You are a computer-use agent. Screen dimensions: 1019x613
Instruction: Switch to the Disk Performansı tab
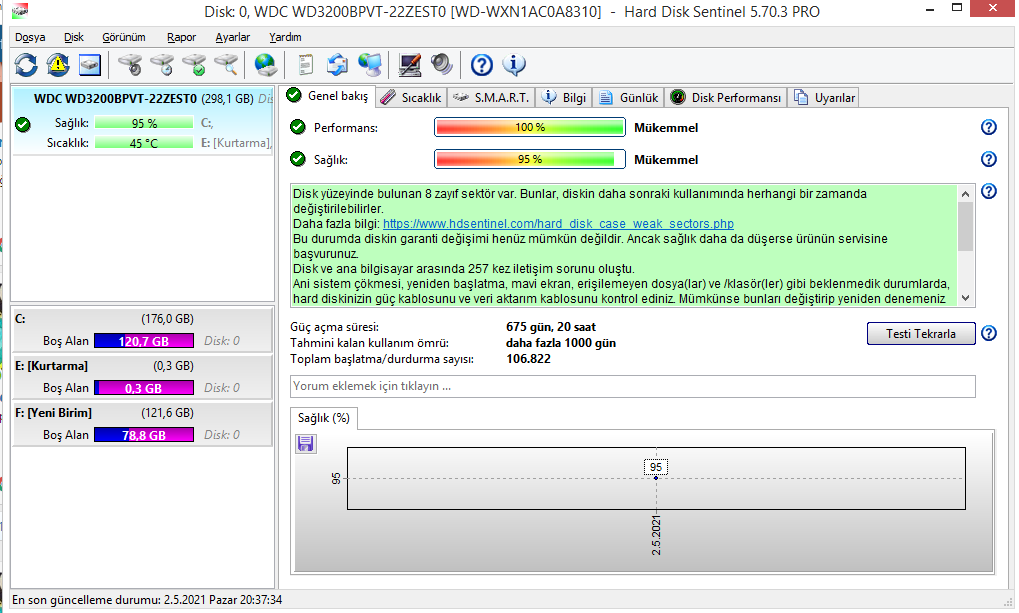click(x=726, y=98)
